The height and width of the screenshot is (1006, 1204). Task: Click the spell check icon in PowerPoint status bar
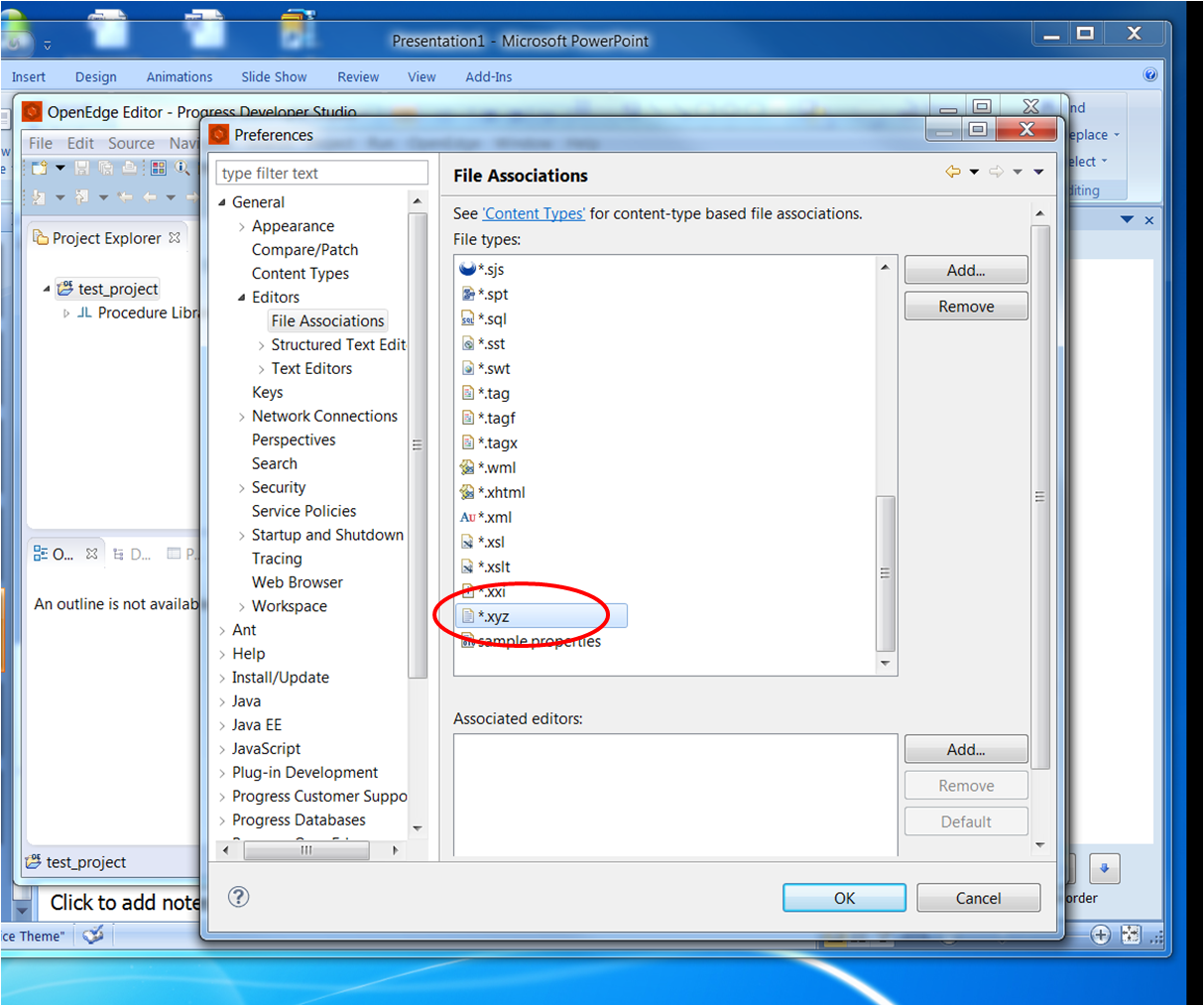[x=93, y=935]
